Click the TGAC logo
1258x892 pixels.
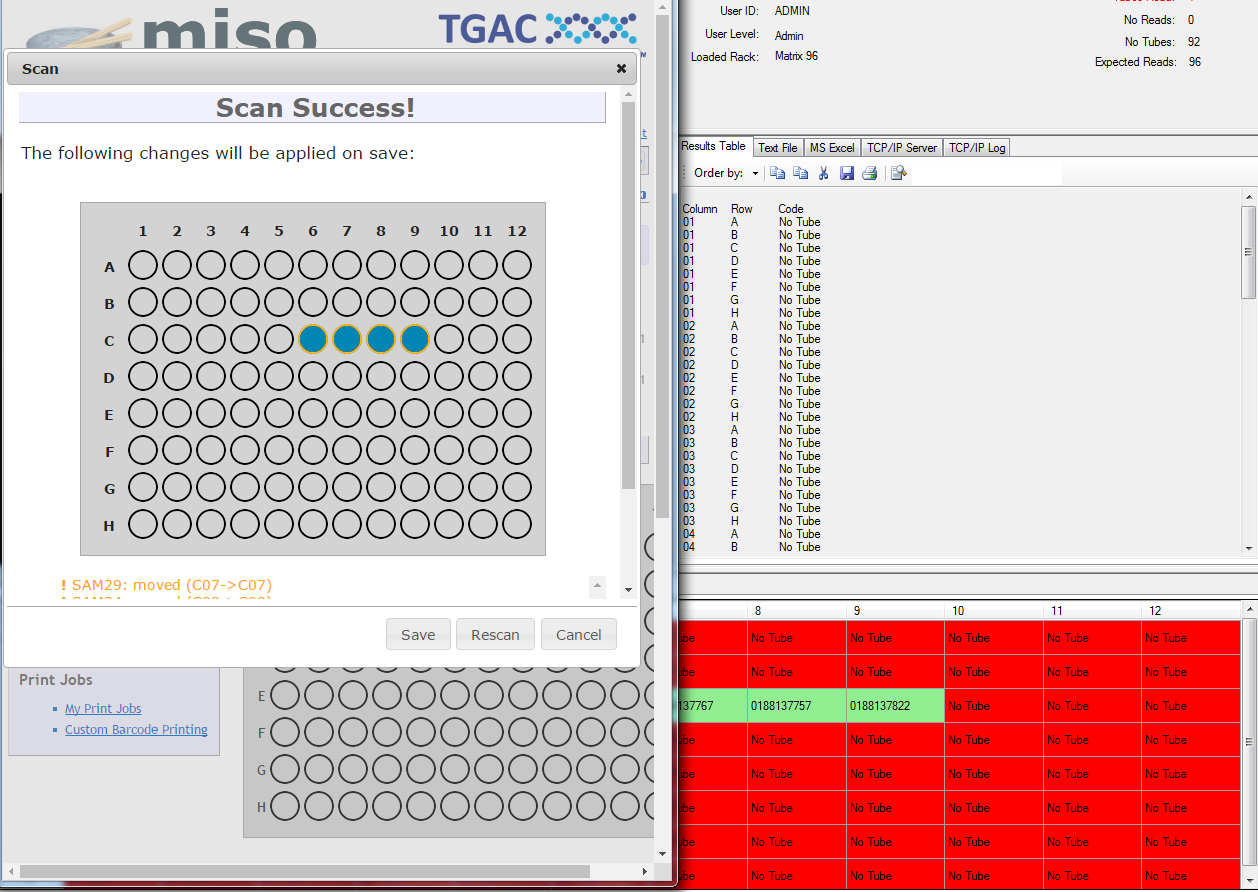[x=537, y=27]
